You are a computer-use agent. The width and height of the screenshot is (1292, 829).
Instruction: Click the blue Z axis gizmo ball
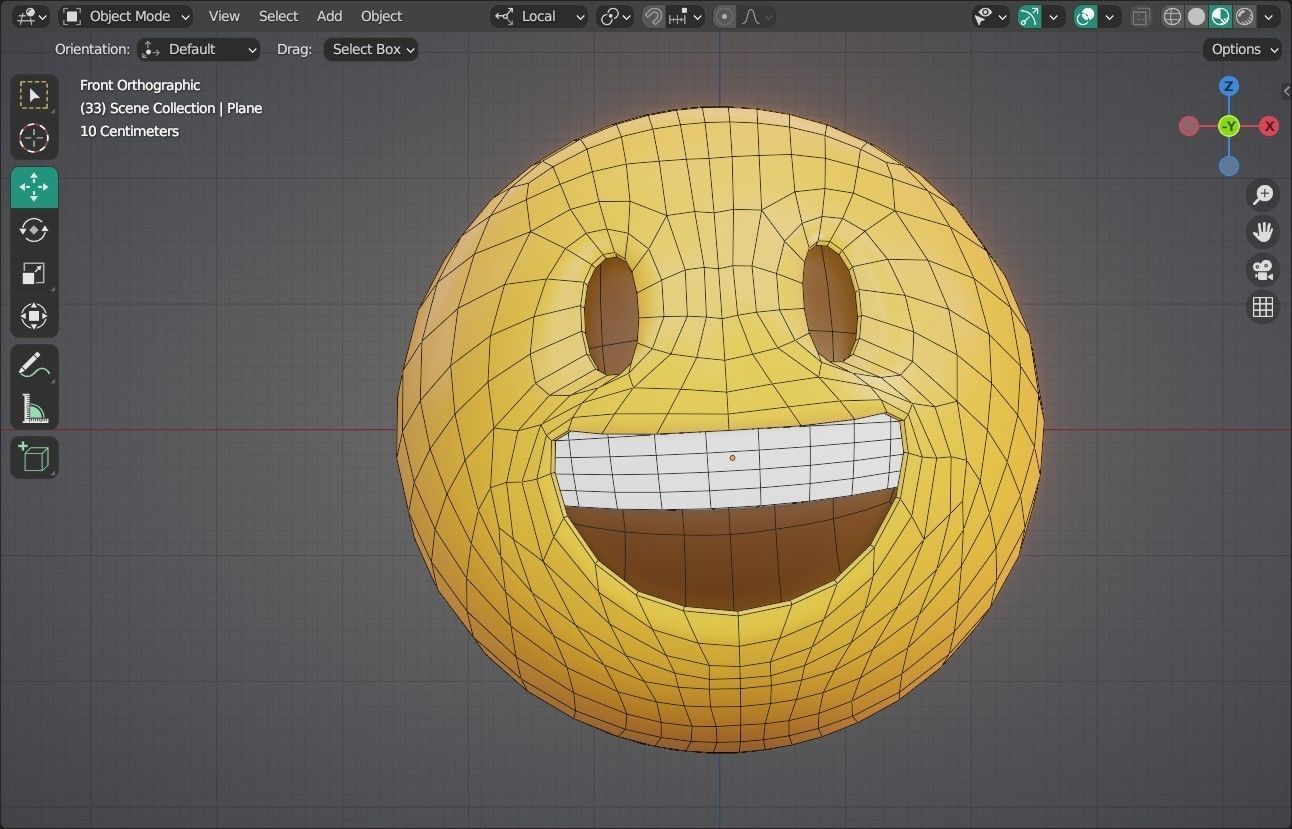coord(1229,86)
